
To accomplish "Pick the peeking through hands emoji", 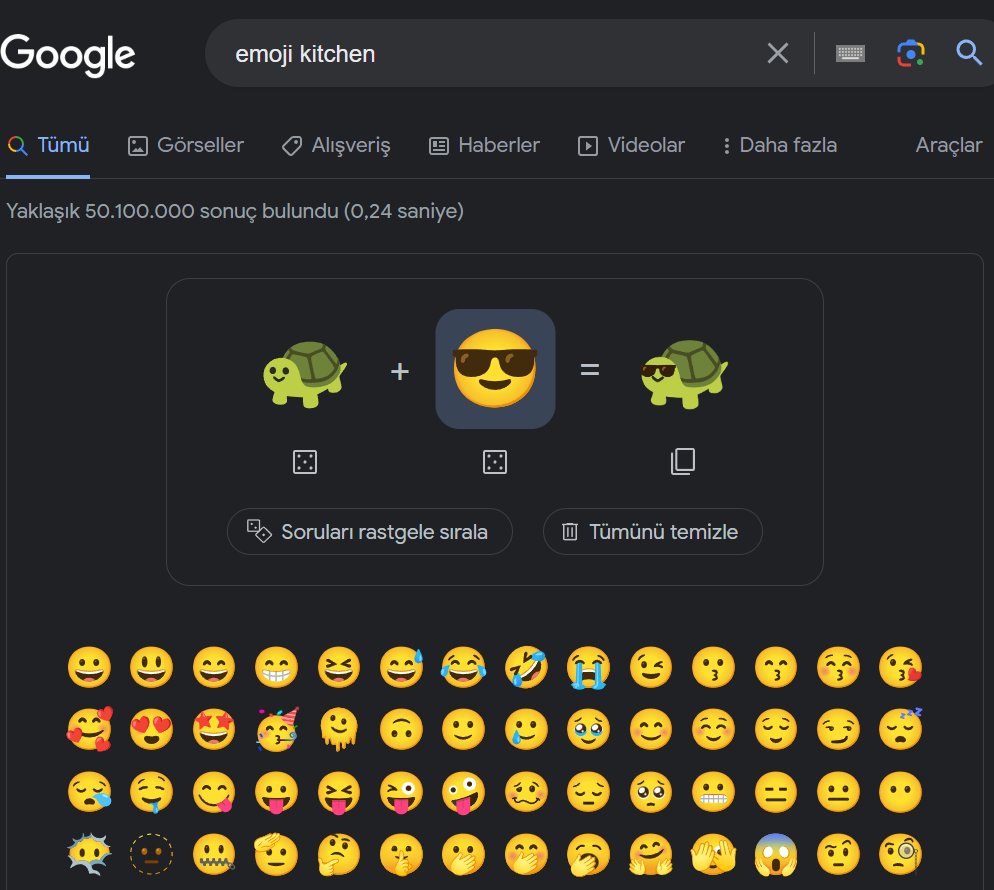I will 713,854.
